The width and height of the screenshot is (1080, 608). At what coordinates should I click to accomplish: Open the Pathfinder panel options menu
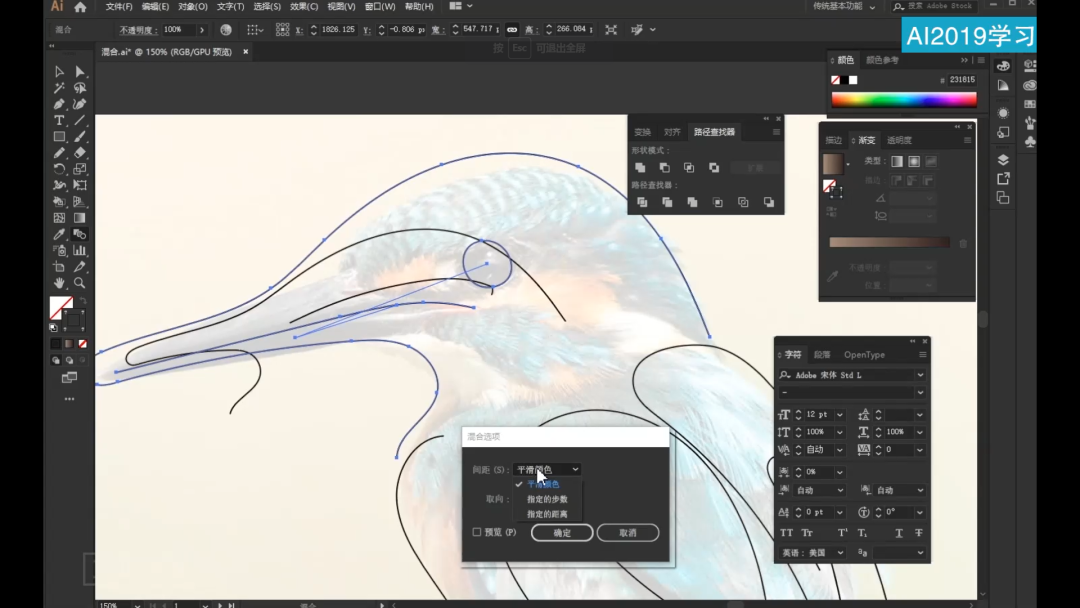[776, 132]
